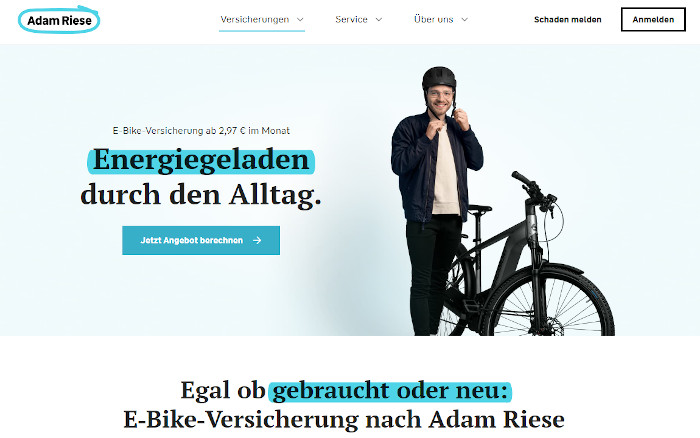700x438 pixels.
Task: Click the e-bike handlebar
Action: 533,190
